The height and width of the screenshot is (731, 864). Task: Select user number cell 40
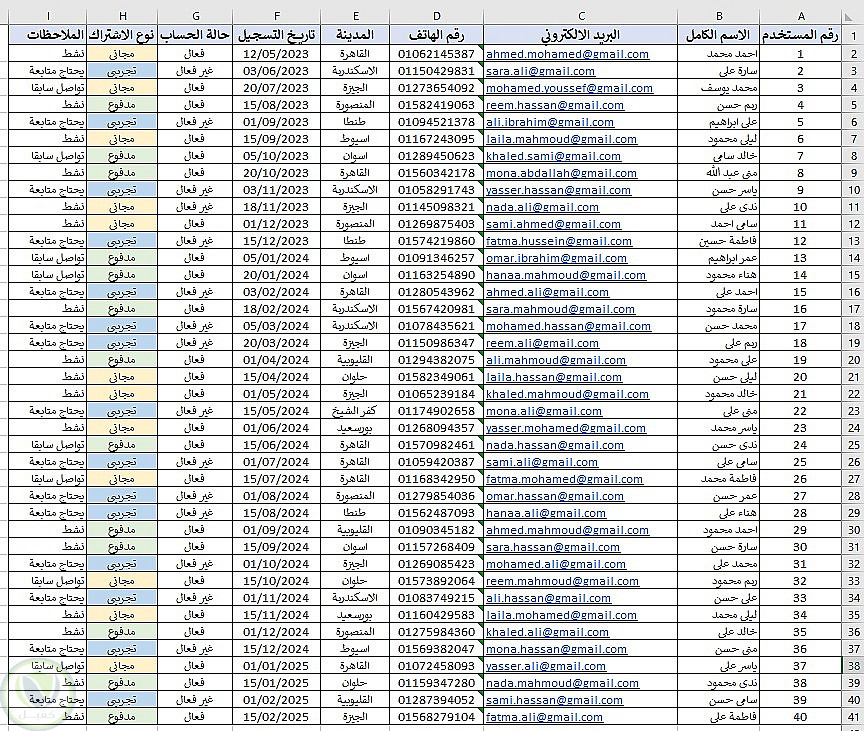[801, 717]
